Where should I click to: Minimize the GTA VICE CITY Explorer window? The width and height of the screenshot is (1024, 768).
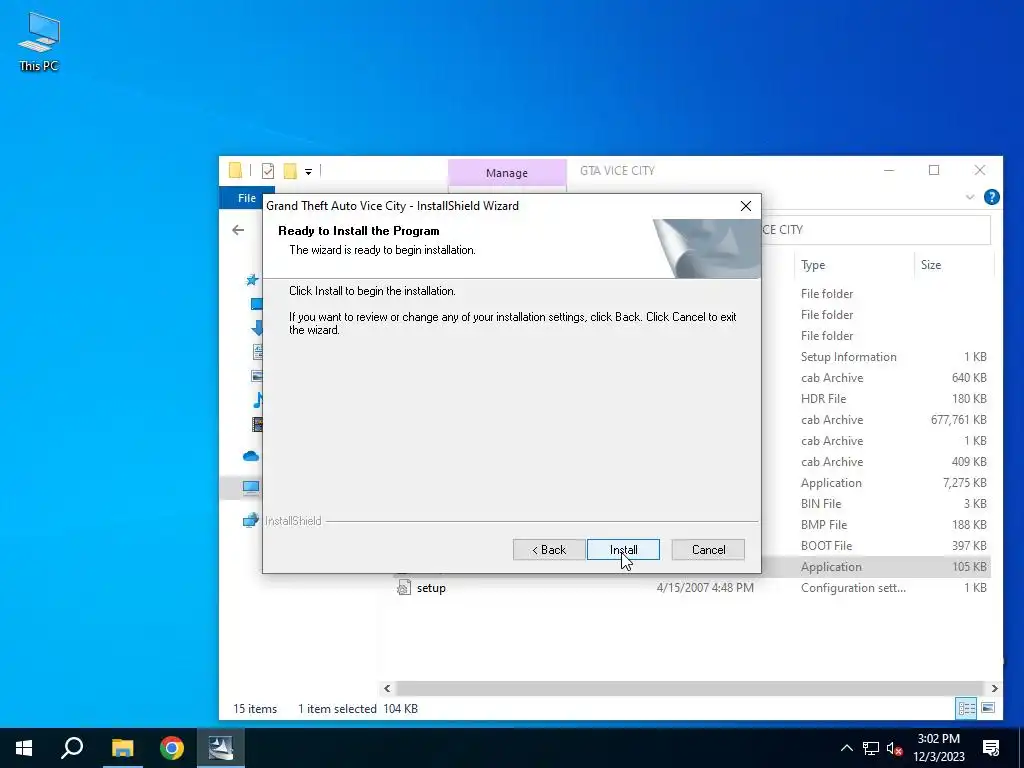pos(889,170)
